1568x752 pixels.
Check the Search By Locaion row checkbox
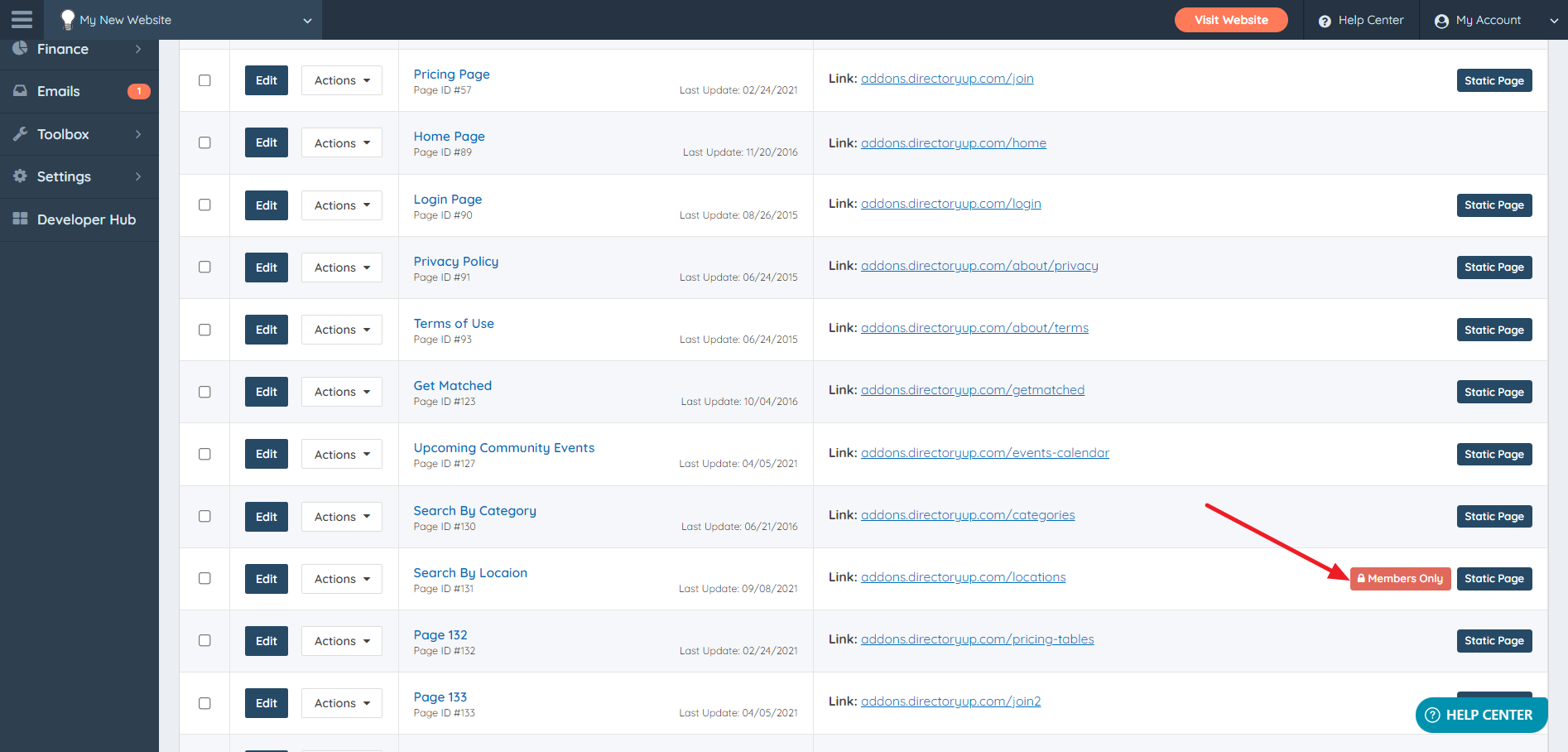pos(204,578)
